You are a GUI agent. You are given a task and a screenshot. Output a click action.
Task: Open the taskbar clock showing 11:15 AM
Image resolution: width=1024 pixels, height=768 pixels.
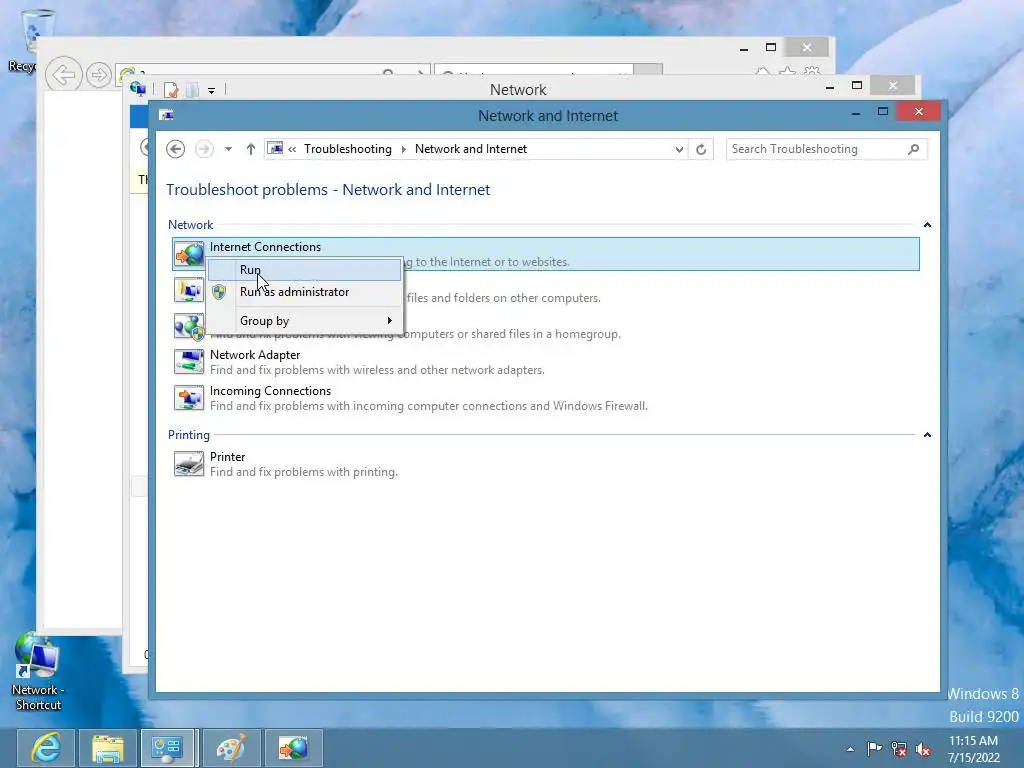click(973, 749)
